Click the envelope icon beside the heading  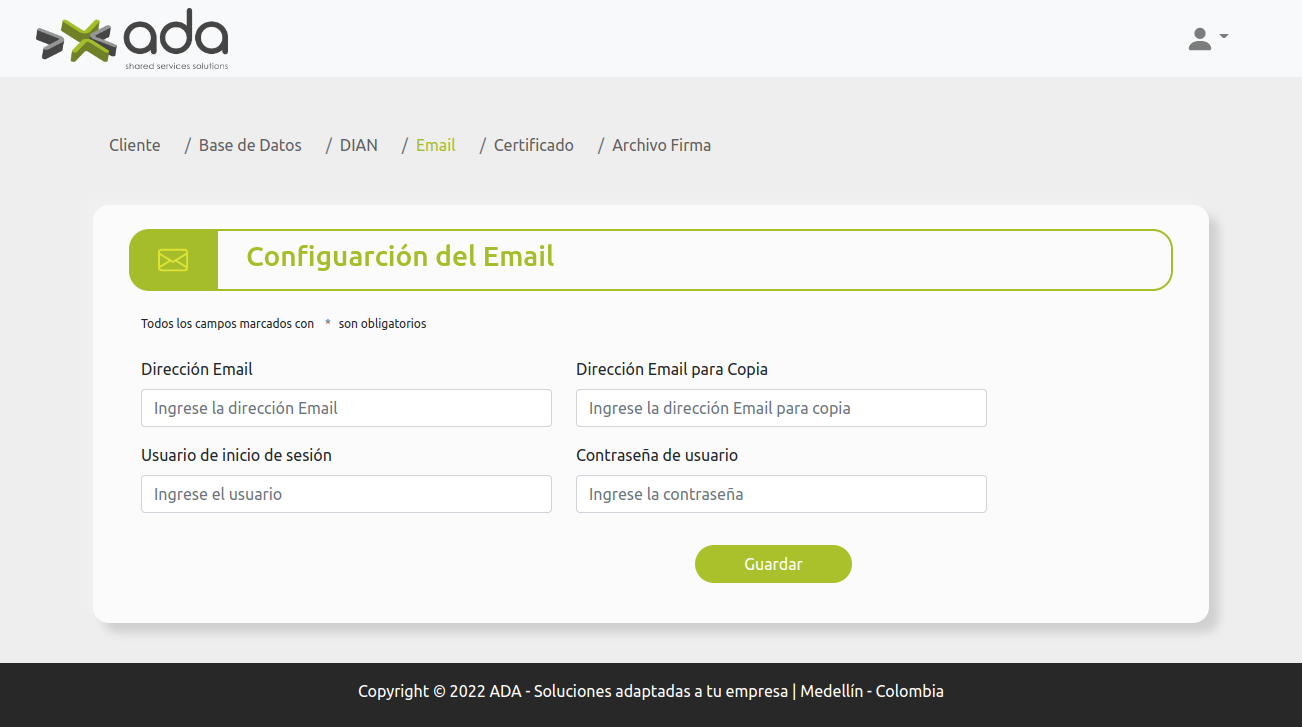pos(173,260)
